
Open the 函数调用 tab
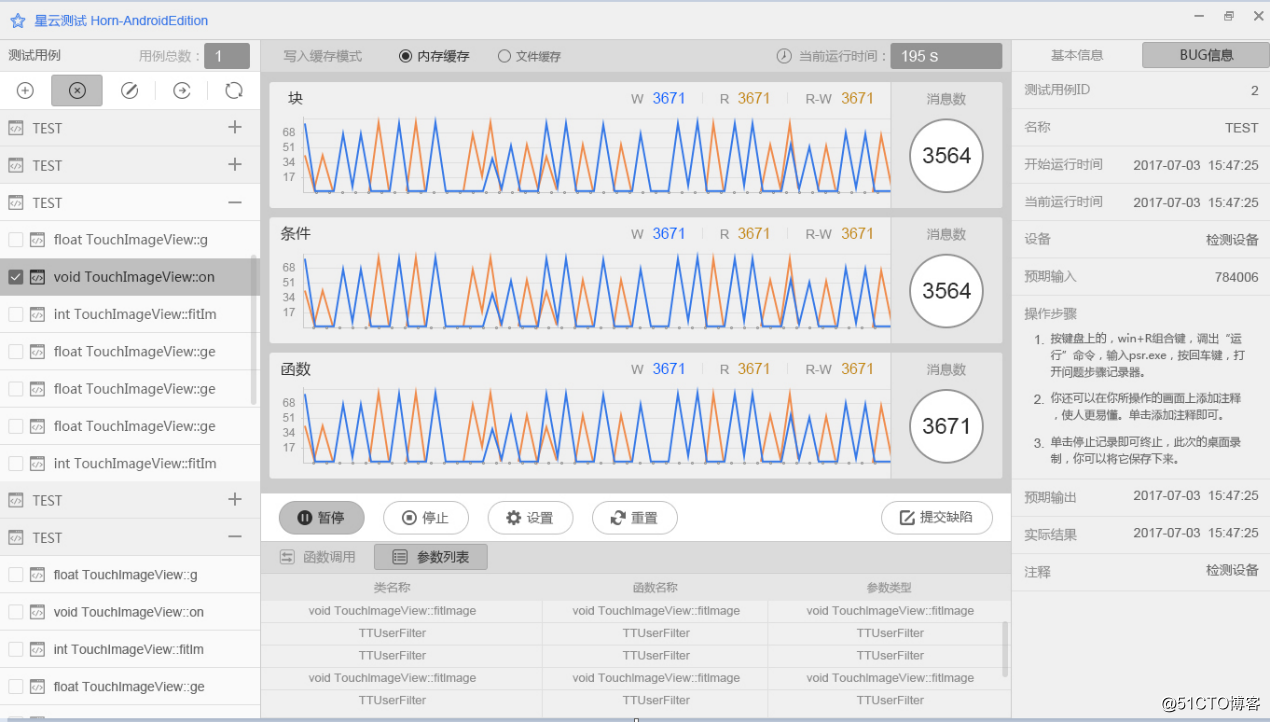[317, 557]
